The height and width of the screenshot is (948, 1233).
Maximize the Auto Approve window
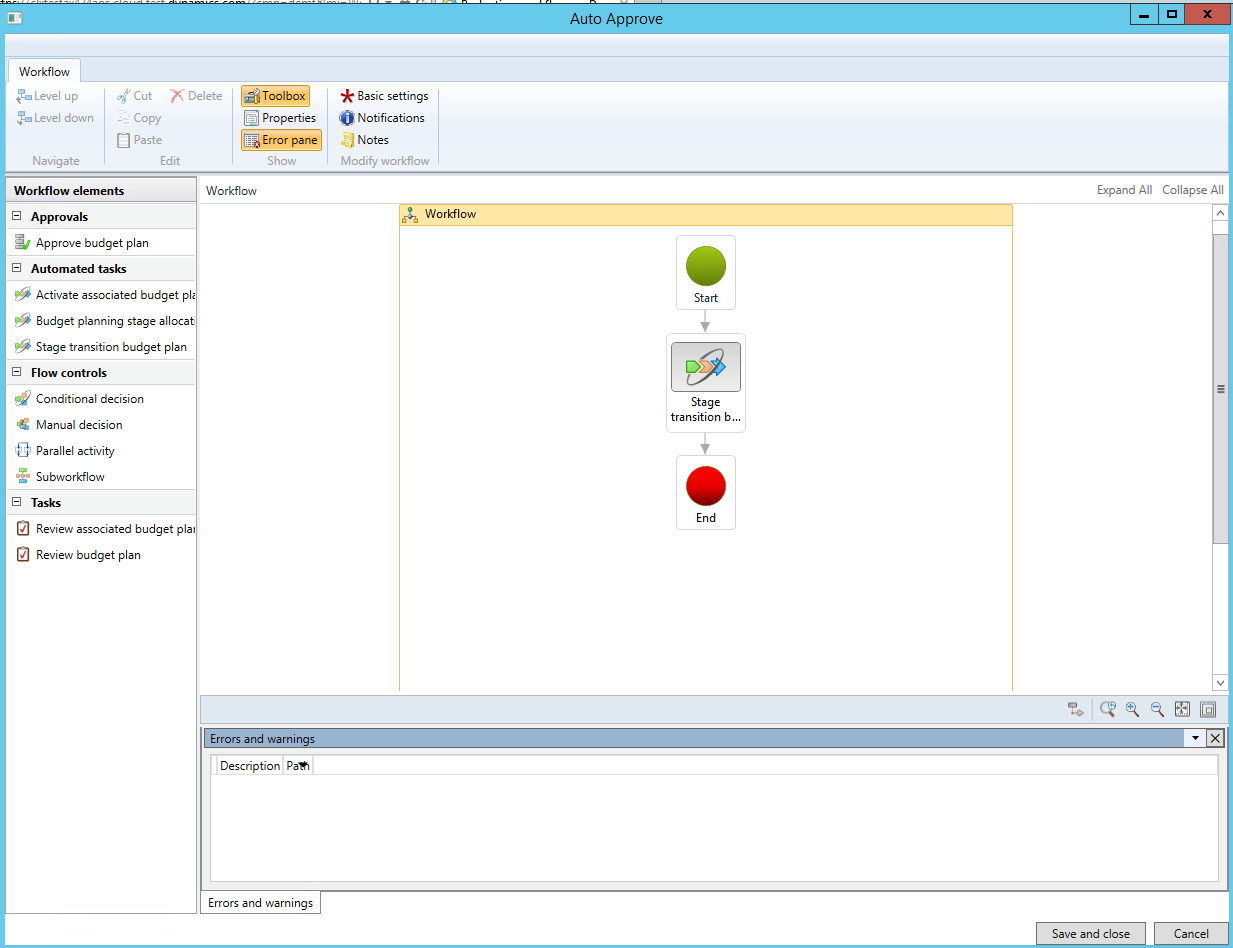(x=1172, y=15)
